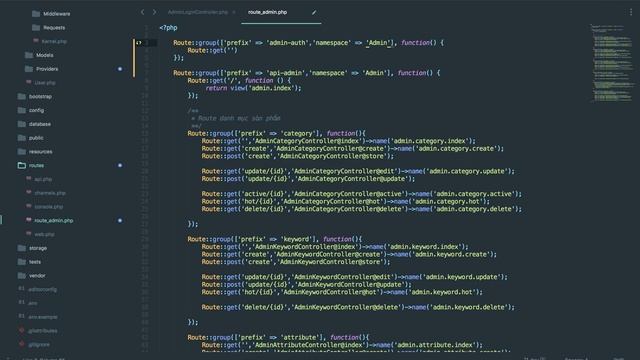Click 'admin.attribute.index' route name

pos(436,345)
